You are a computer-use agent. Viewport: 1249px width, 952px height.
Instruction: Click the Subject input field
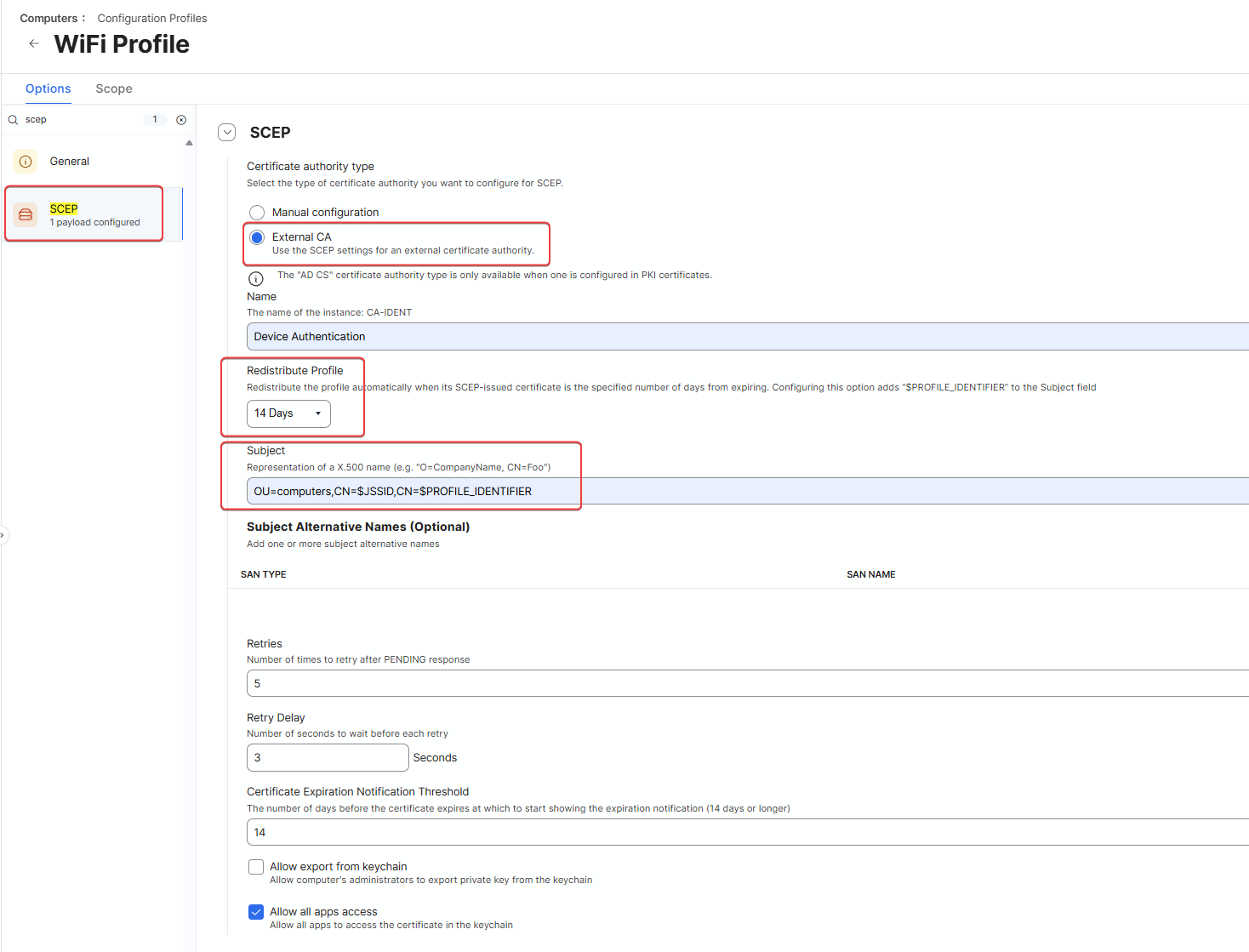[x=681, y=492]
